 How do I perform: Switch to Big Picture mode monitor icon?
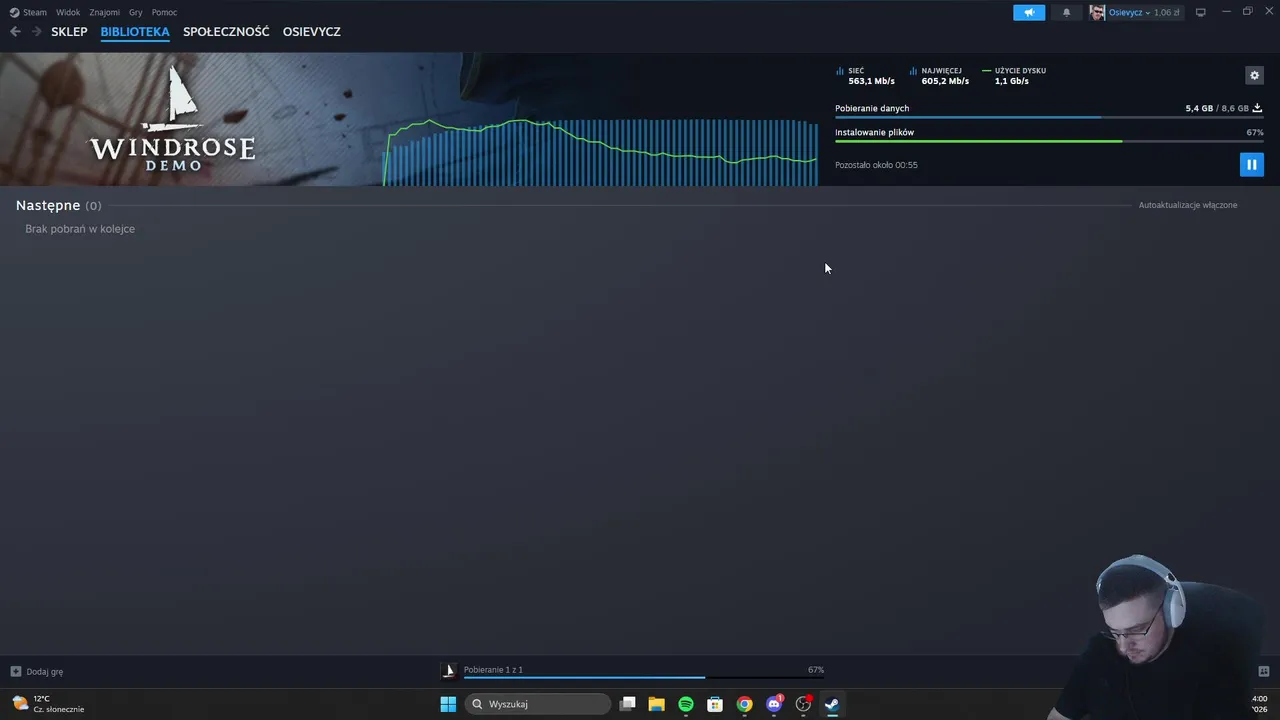coord(1201,12)
